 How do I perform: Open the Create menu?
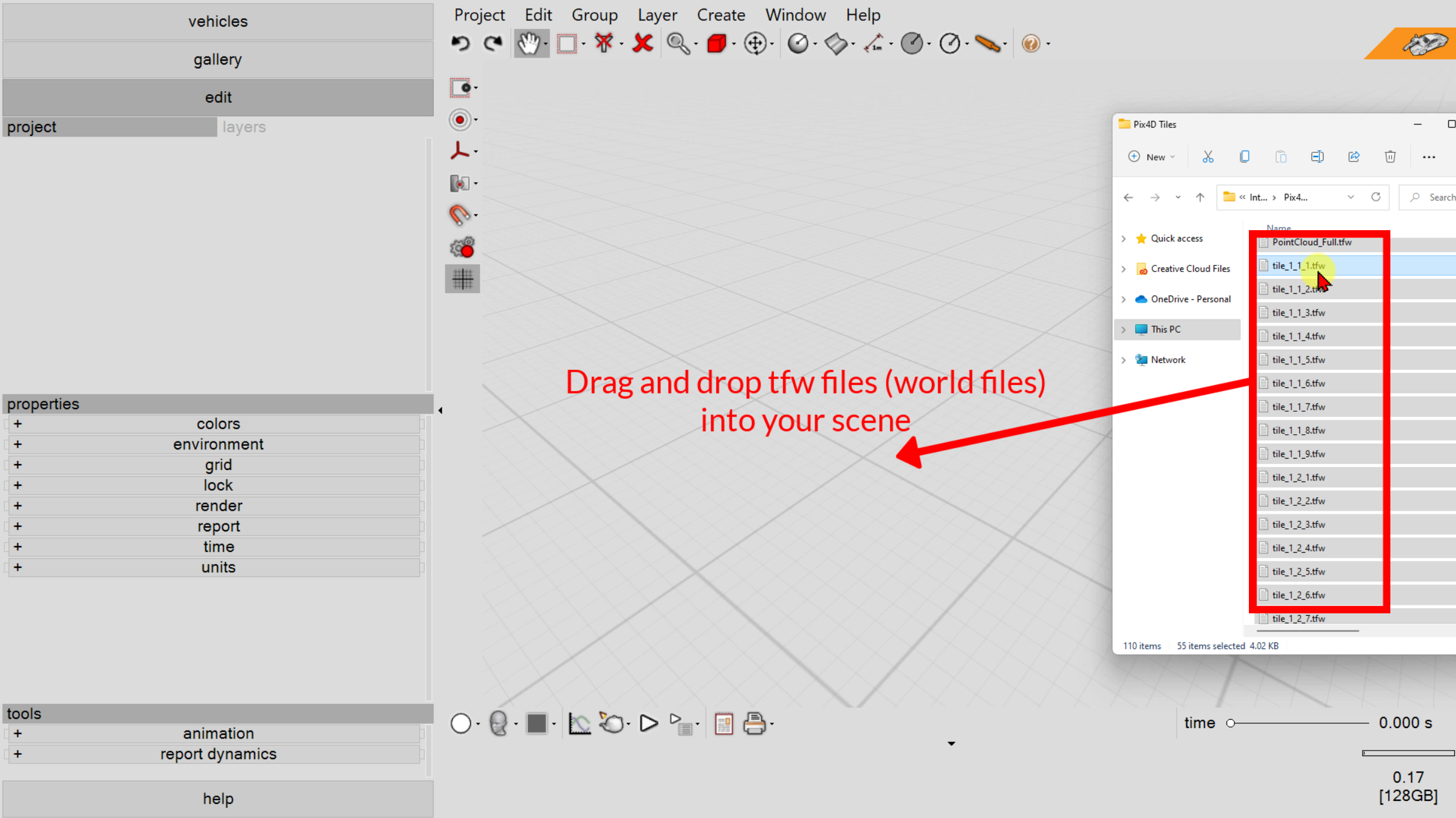720,15
